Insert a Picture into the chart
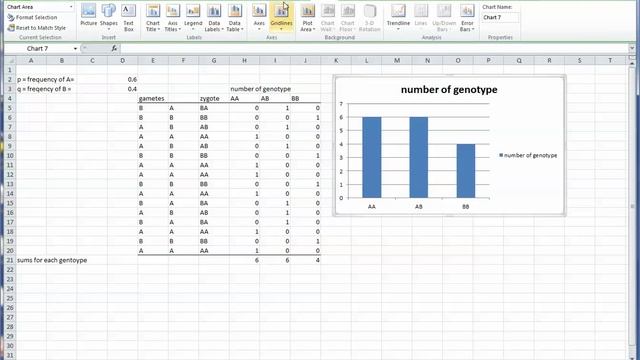 (89, 16)
